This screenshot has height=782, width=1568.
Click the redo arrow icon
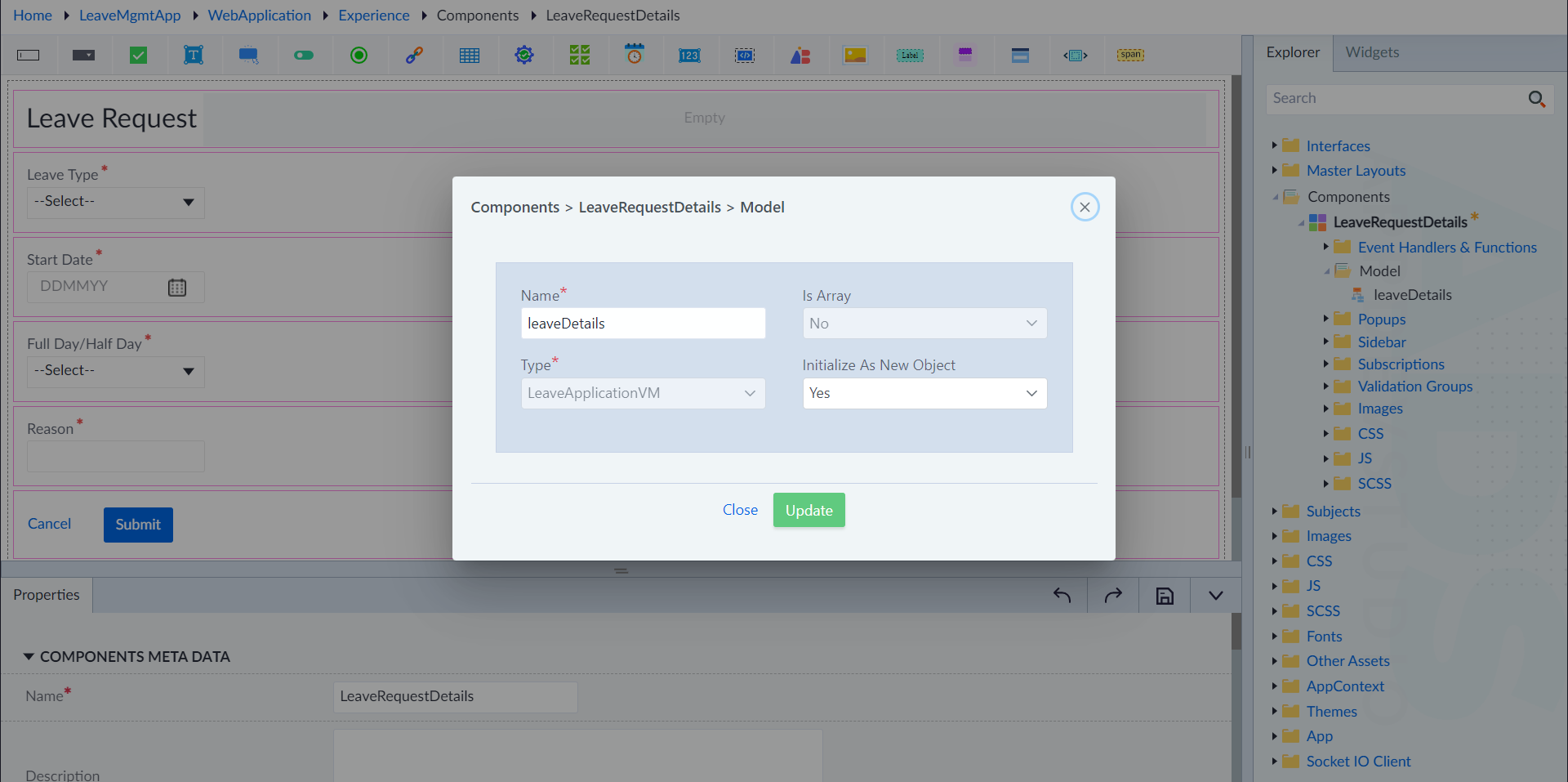tap(1113, 596)
